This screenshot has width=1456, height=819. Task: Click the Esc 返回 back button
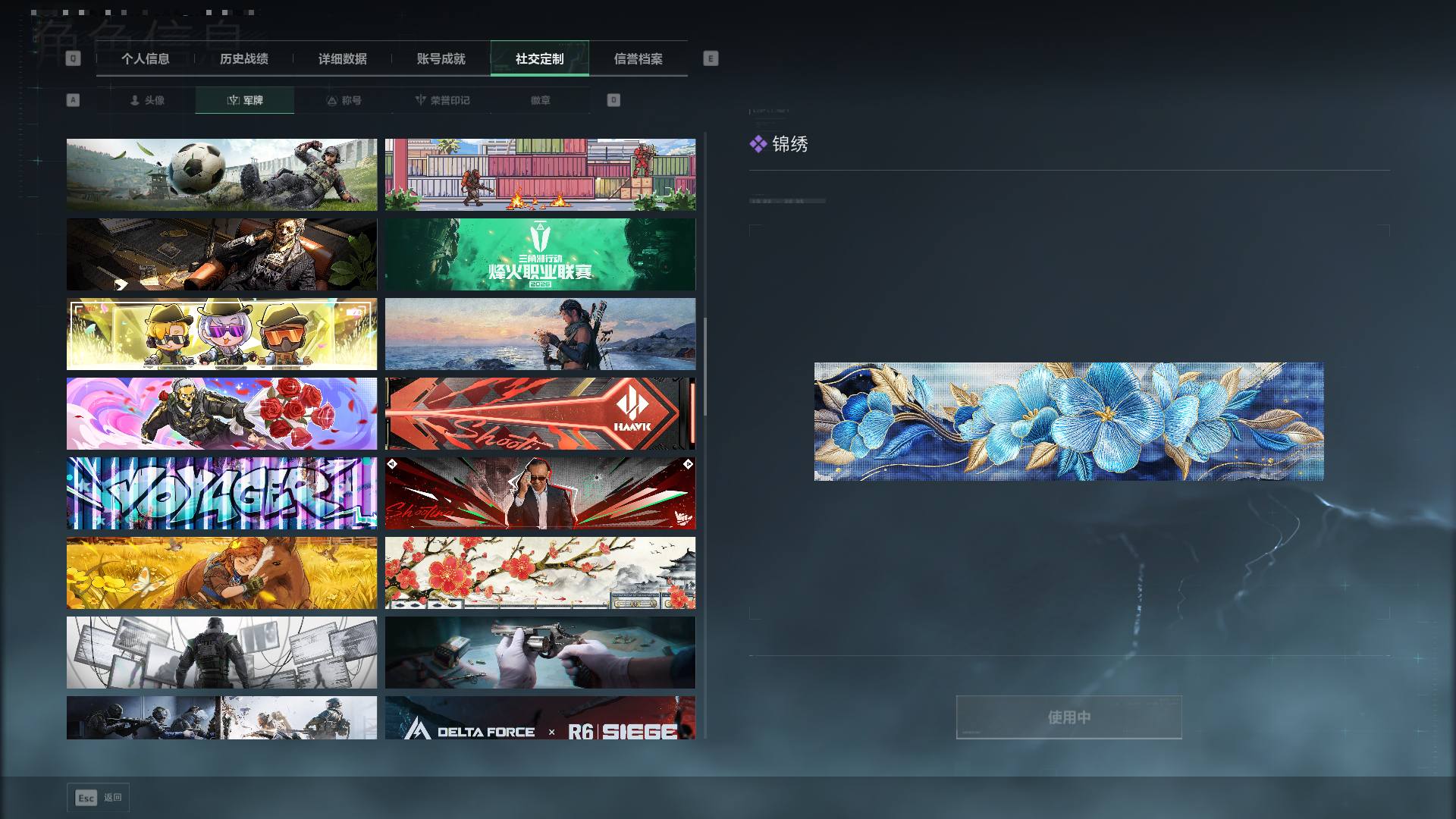(x=98, y=798)
